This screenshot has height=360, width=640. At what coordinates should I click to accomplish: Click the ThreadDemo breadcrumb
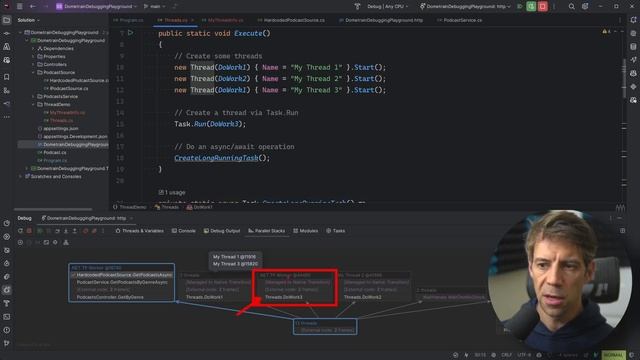click(129, 207)
